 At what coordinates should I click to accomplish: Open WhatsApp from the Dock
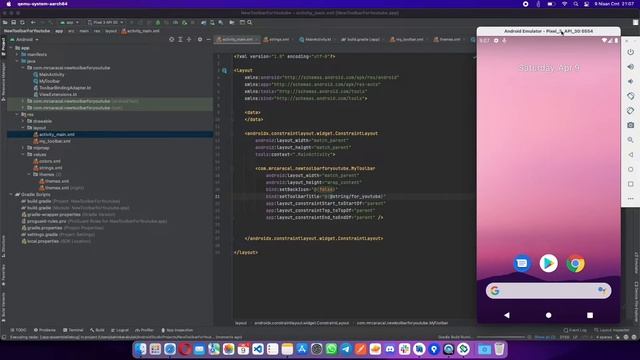(x=331, y=349)
